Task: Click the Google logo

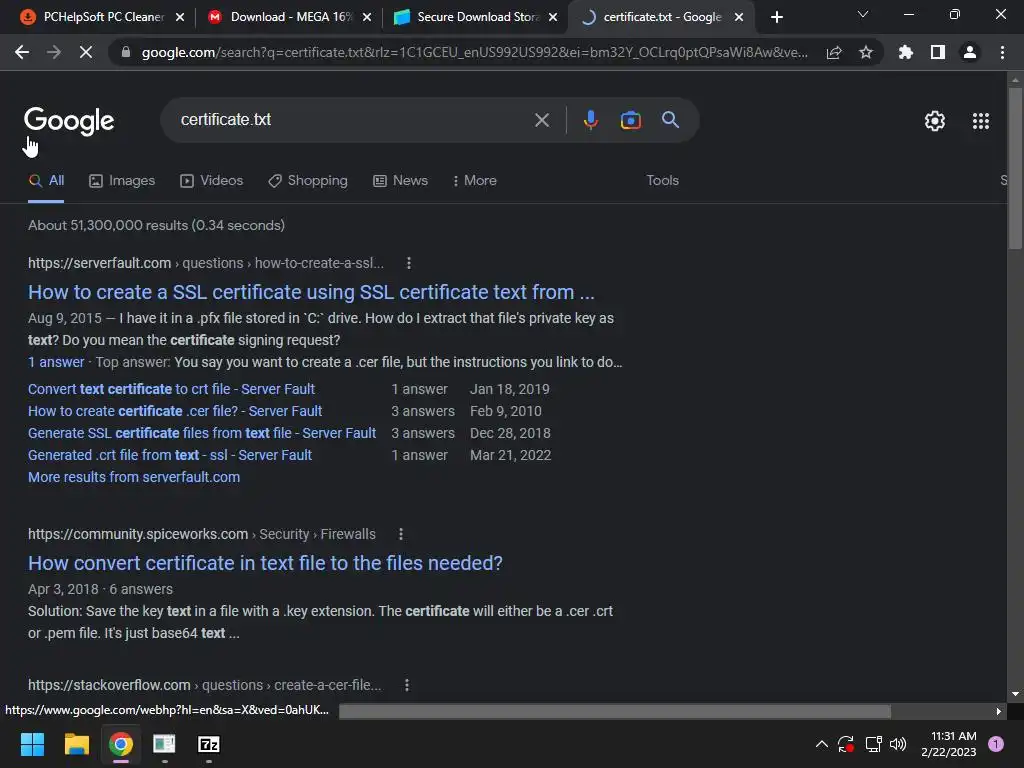Action: coord(69,121)
